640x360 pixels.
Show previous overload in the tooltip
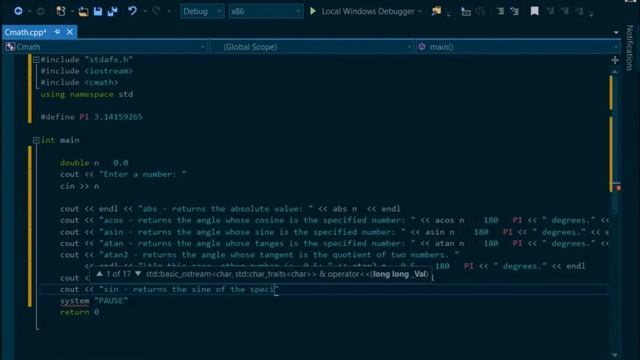point(100,274)
